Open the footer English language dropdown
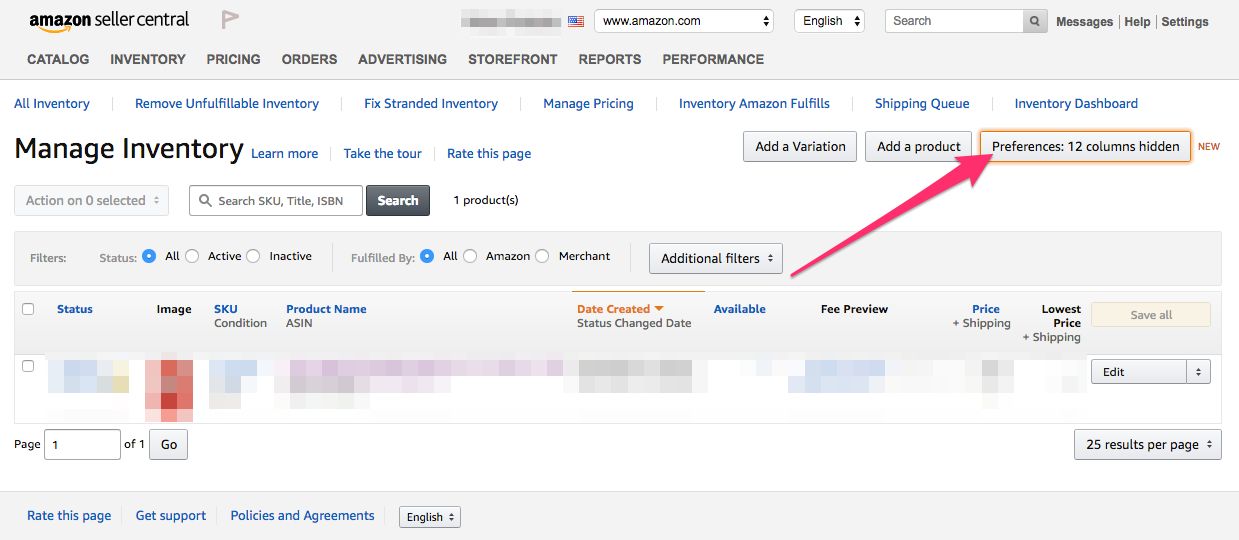The image size is (1239, 540). pos(430,517)
